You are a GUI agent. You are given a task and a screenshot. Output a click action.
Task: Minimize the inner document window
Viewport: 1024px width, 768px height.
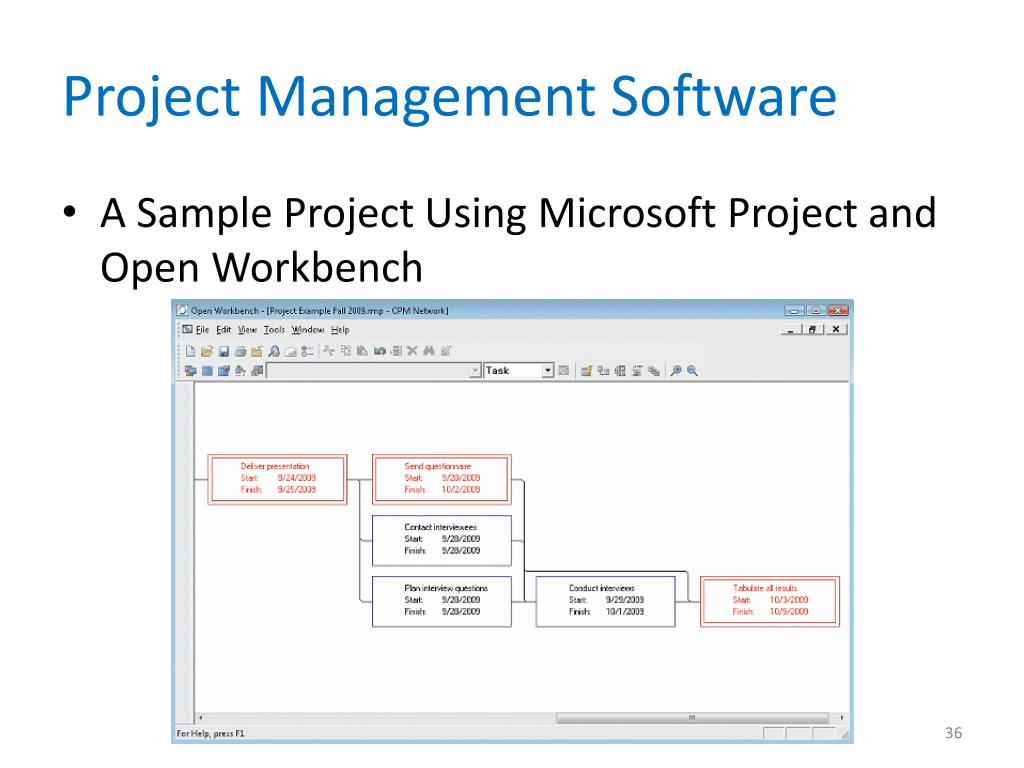click(x=791, y=329)
